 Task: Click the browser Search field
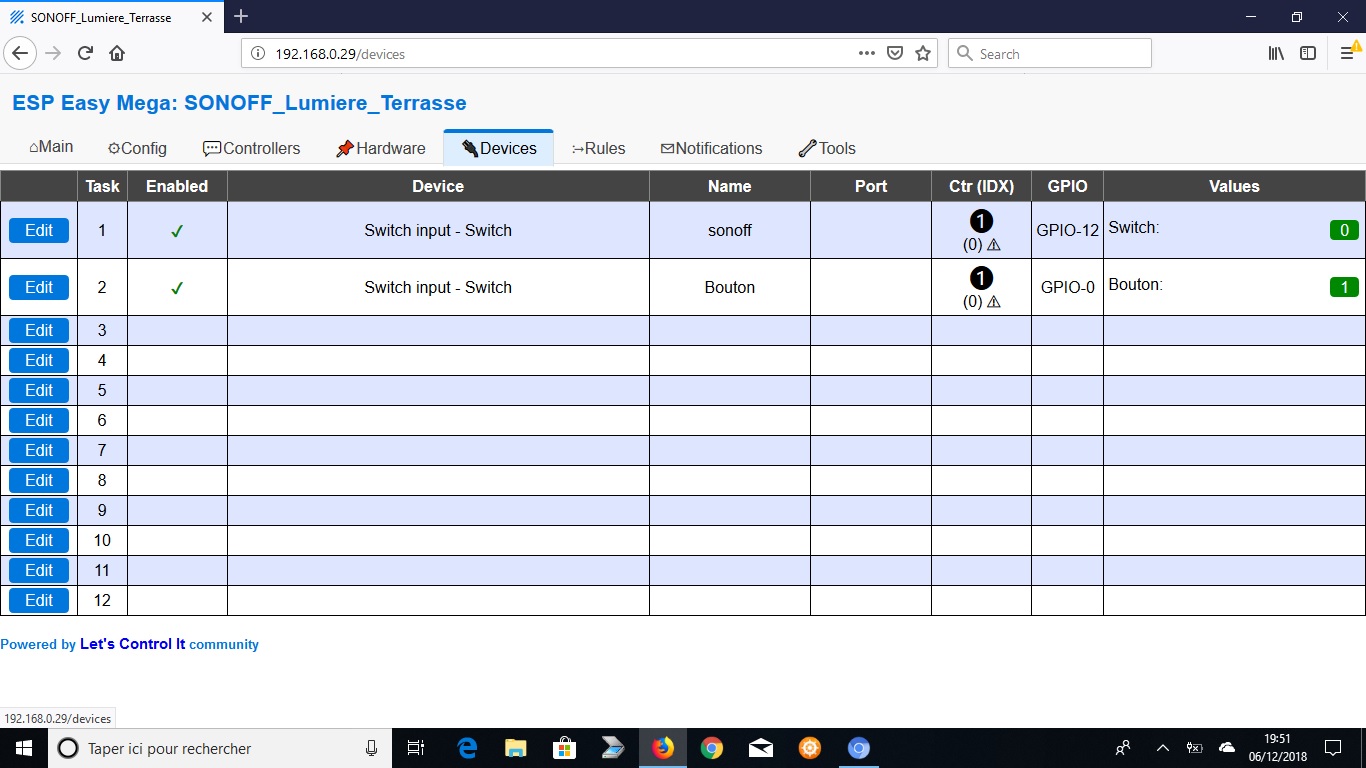point(1050,54)
